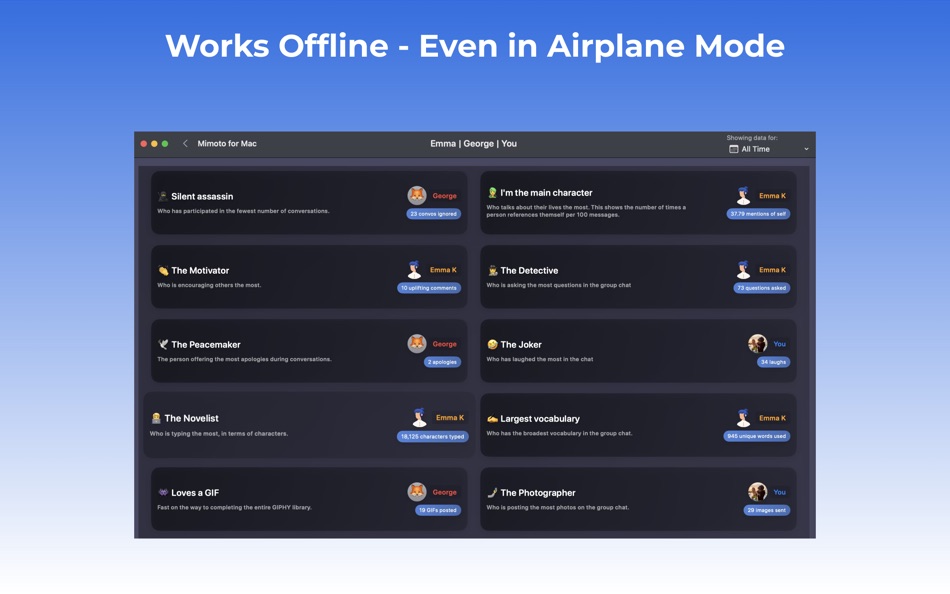Select the 23 convos ignored badge
The height and width of the screenshot is (594, 950).
(x=433, y=214)
